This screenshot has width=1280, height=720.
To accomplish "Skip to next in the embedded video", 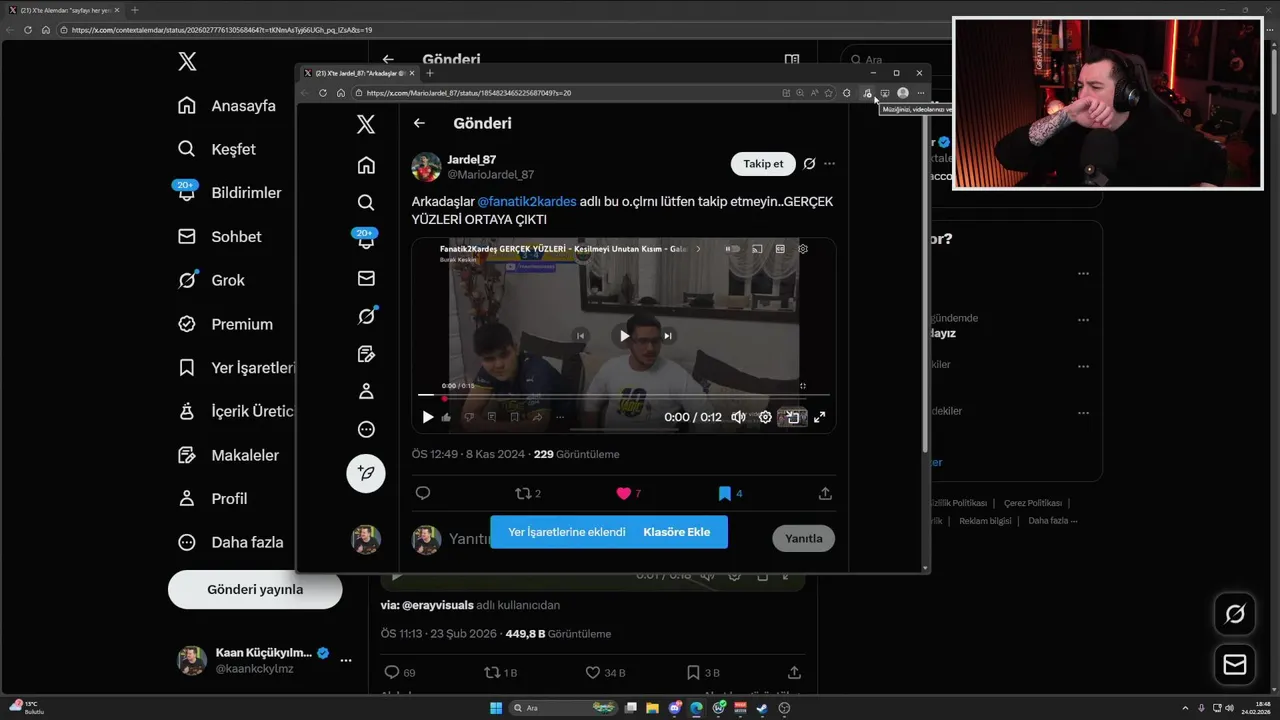I will click(668, 336).
